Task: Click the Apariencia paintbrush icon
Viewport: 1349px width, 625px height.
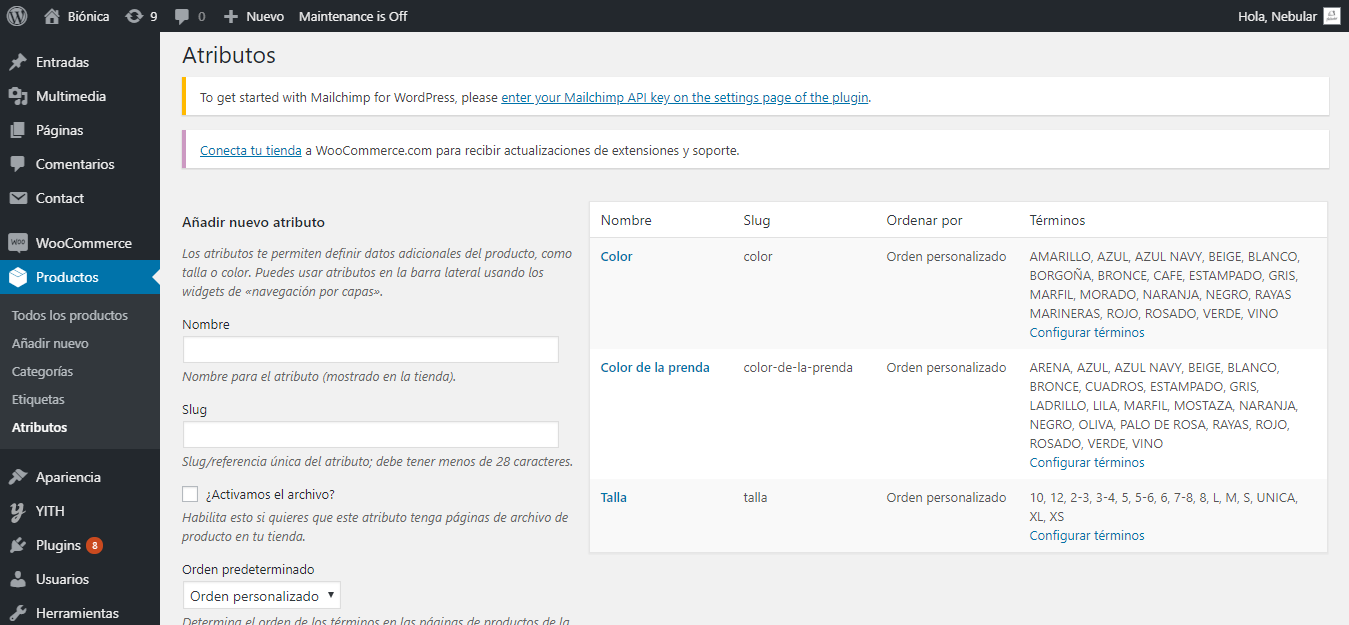Action: point(18,477)
